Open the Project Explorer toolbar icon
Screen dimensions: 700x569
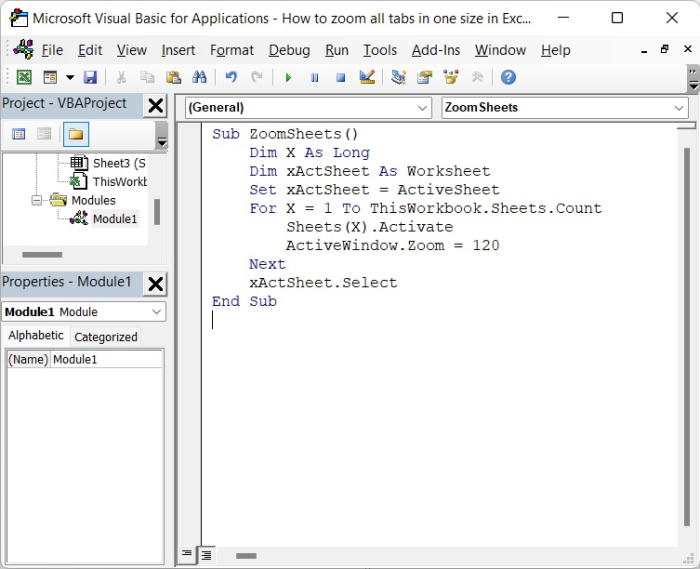click(x=398, y=78)
